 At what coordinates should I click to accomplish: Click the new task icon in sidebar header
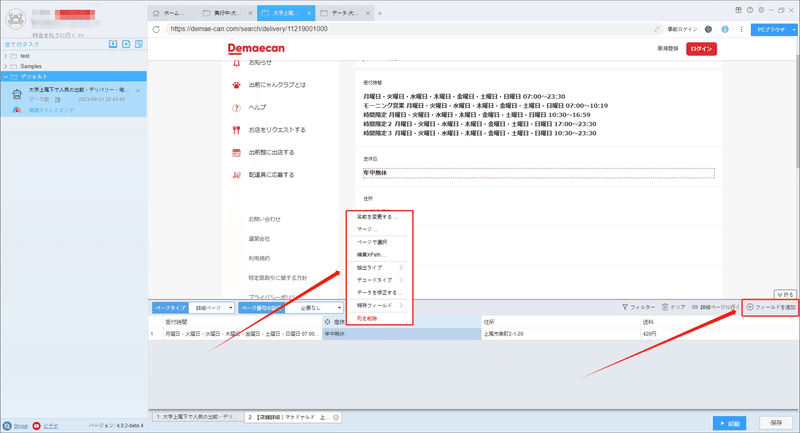coord(126,44)
